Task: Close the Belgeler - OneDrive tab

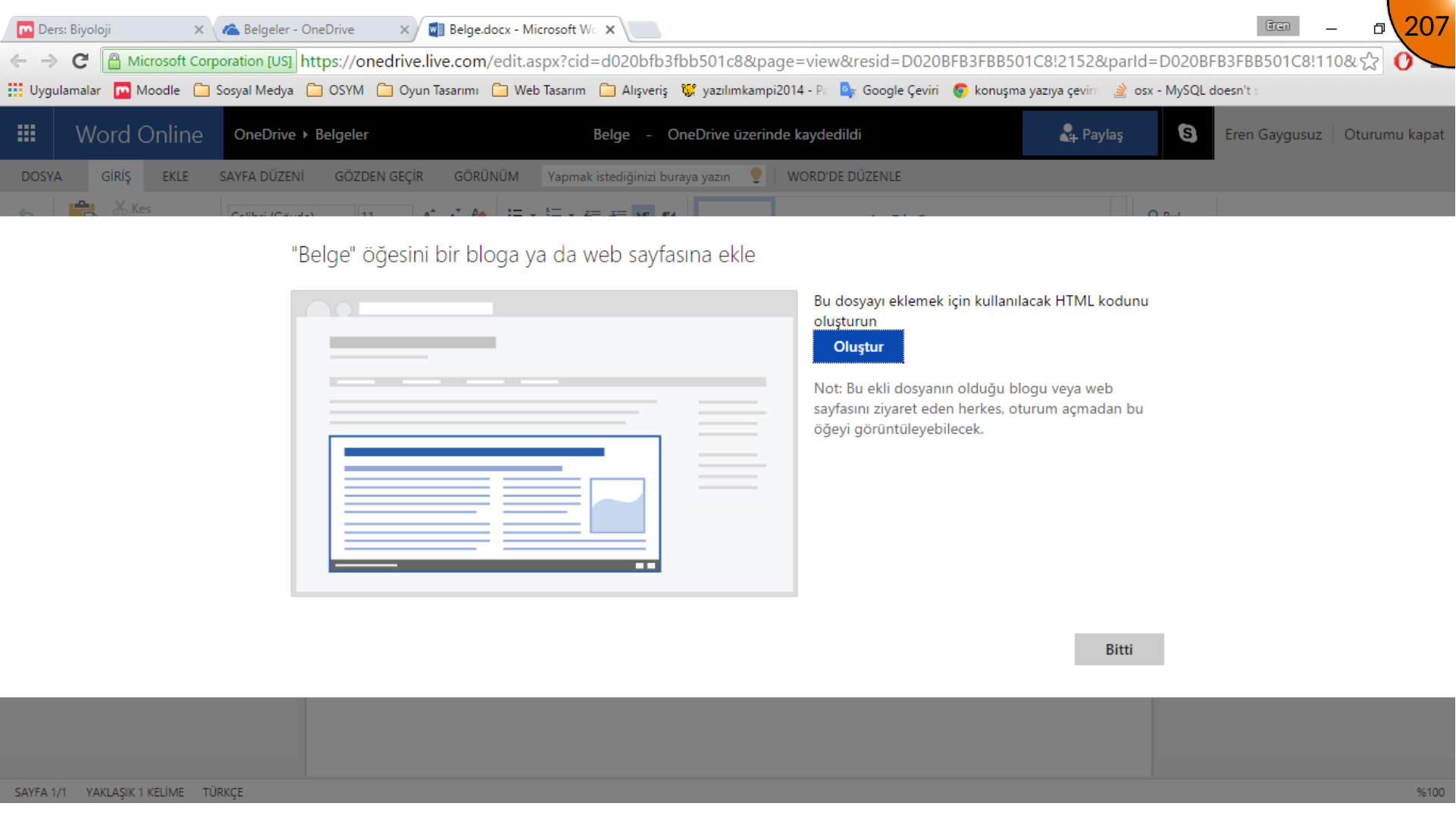Action: (x=404, y=30)
